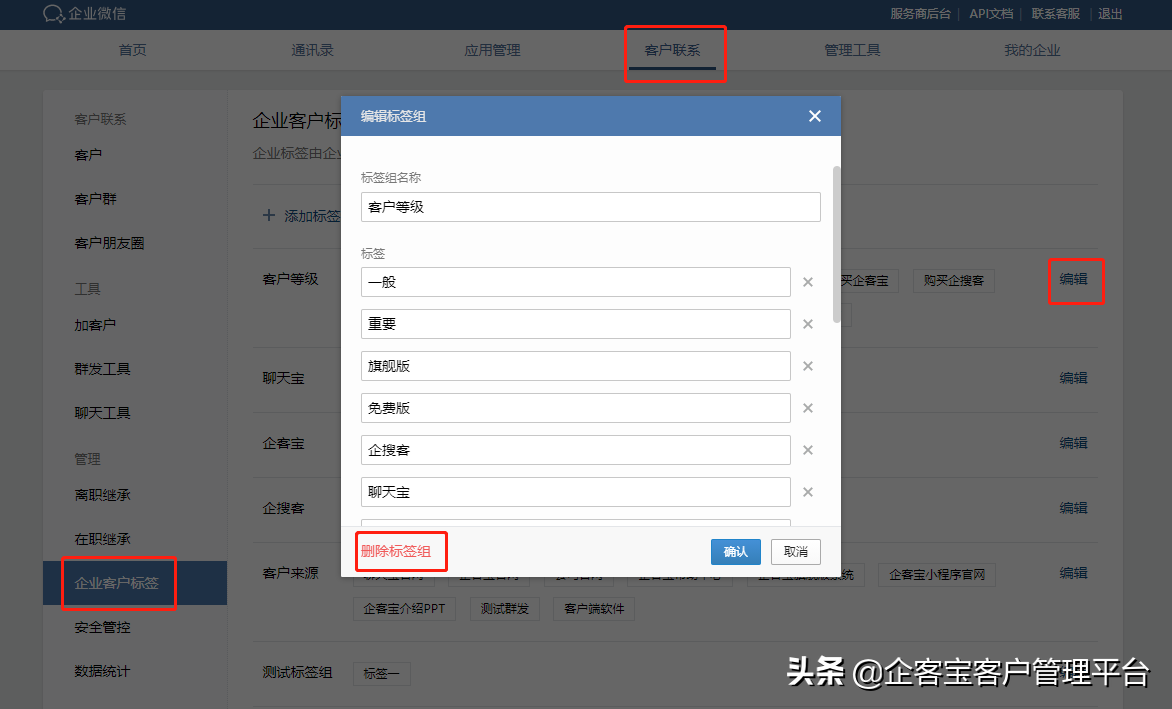1172x709 pixels.
Task: Switch to the 应用管理 tab
Action: click(x=493, y=50)
